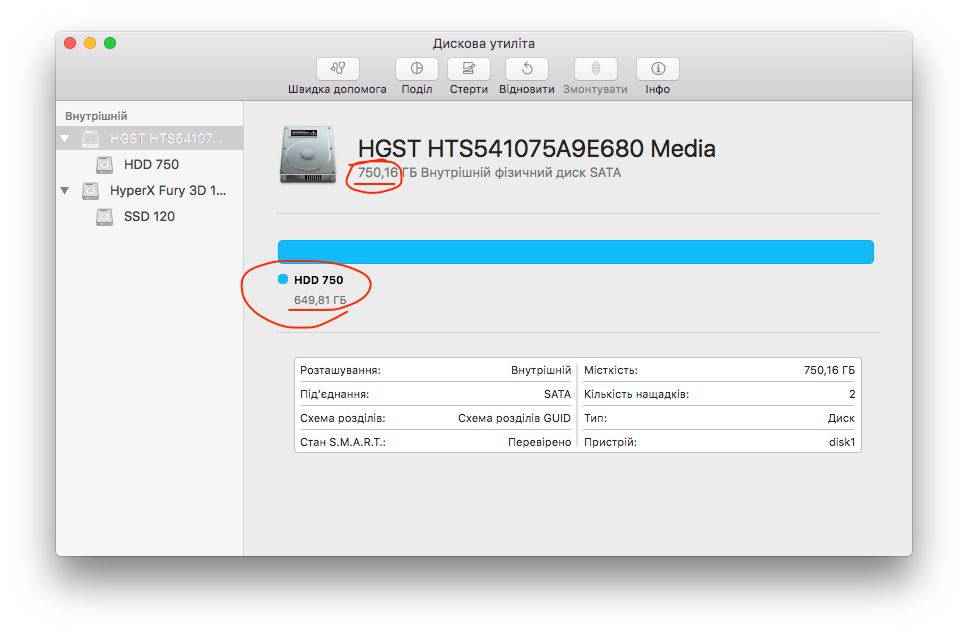Viewport: 968px width, 636px height.
Task: Click the SSD 120 volume drive icon
Action: point(104,217)
